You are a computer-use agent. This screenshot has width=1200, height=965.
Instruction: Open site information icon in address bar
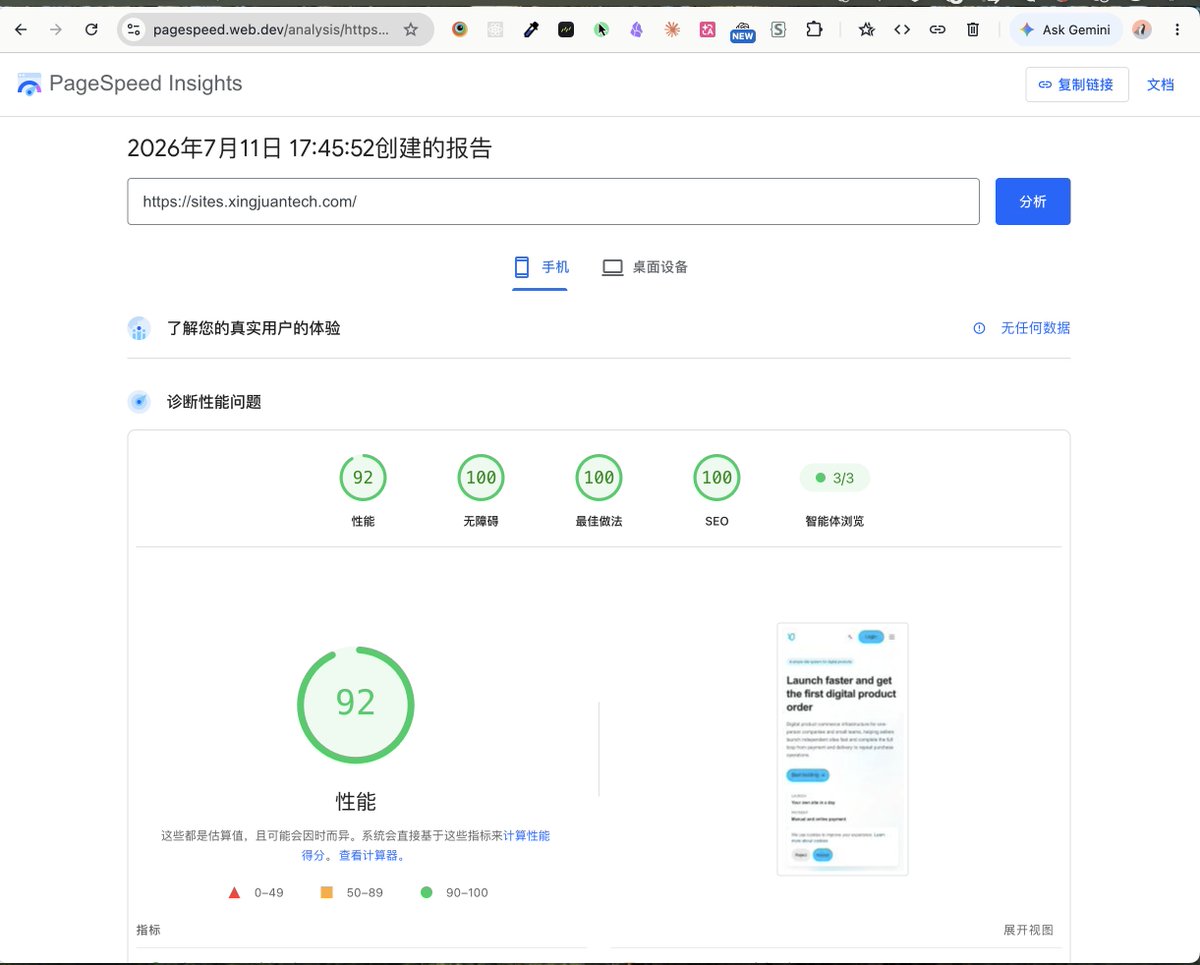pos(135,30)
